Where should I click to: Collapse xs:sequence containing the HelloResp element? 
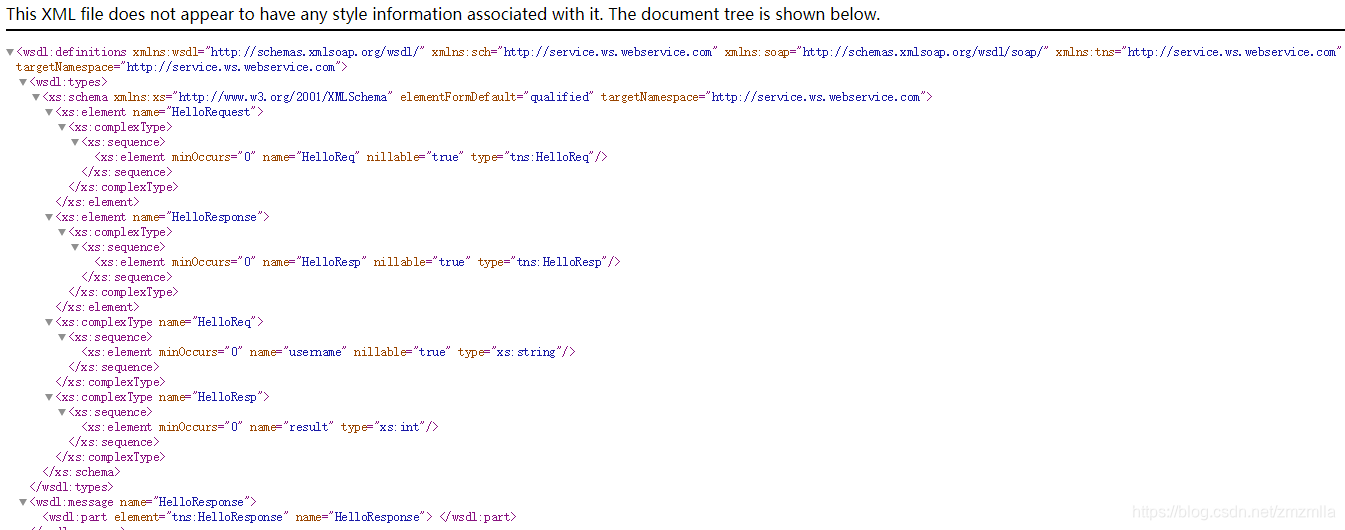tap(75, 247)
